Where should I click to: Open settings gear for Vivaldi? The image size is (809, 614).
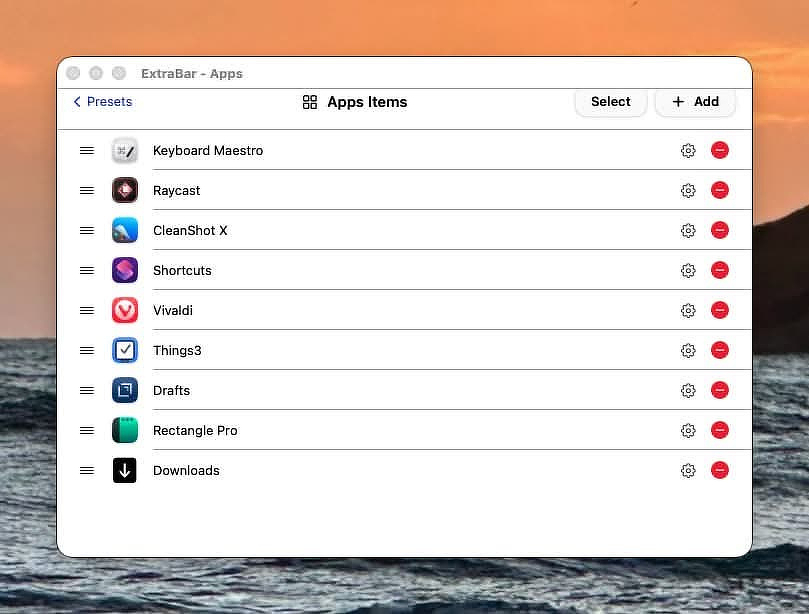[688, 311]
